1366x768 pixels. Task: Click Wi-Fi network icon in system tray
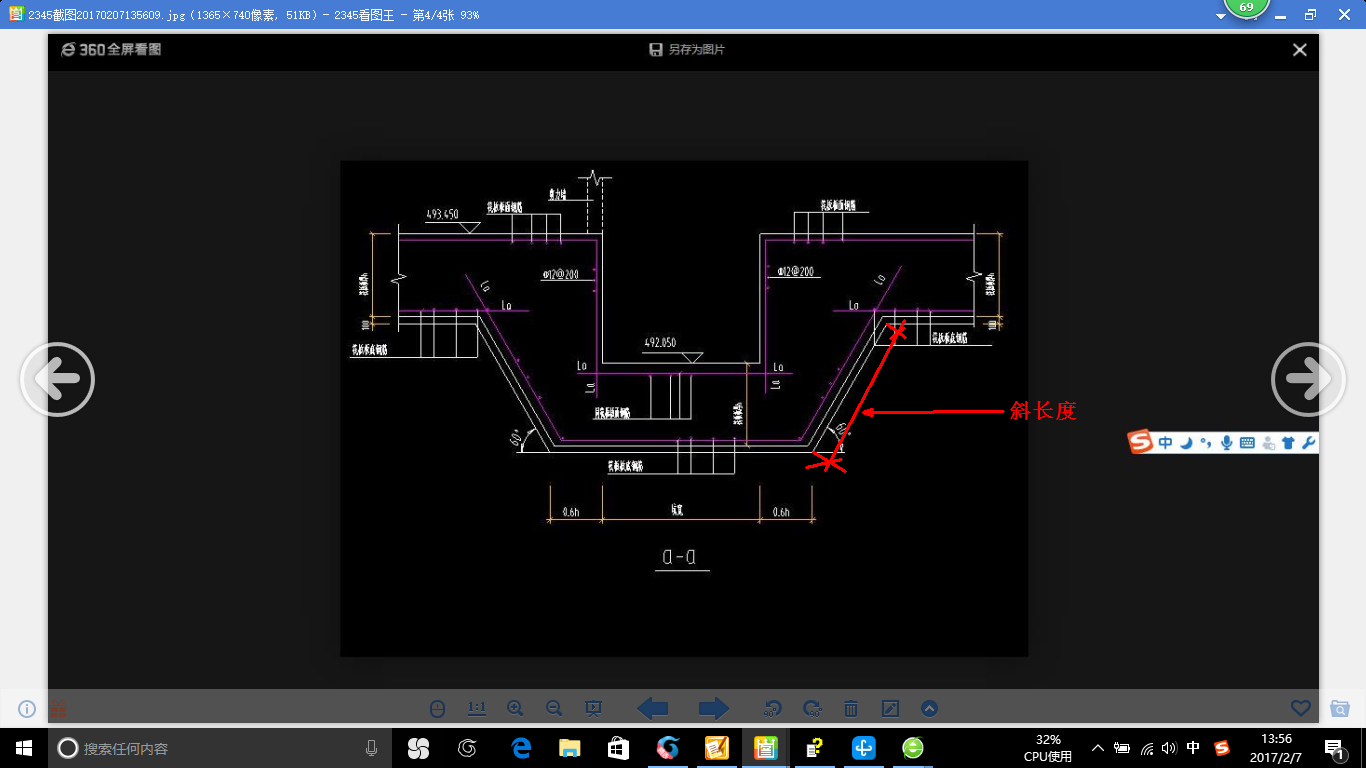[1146, 748]
